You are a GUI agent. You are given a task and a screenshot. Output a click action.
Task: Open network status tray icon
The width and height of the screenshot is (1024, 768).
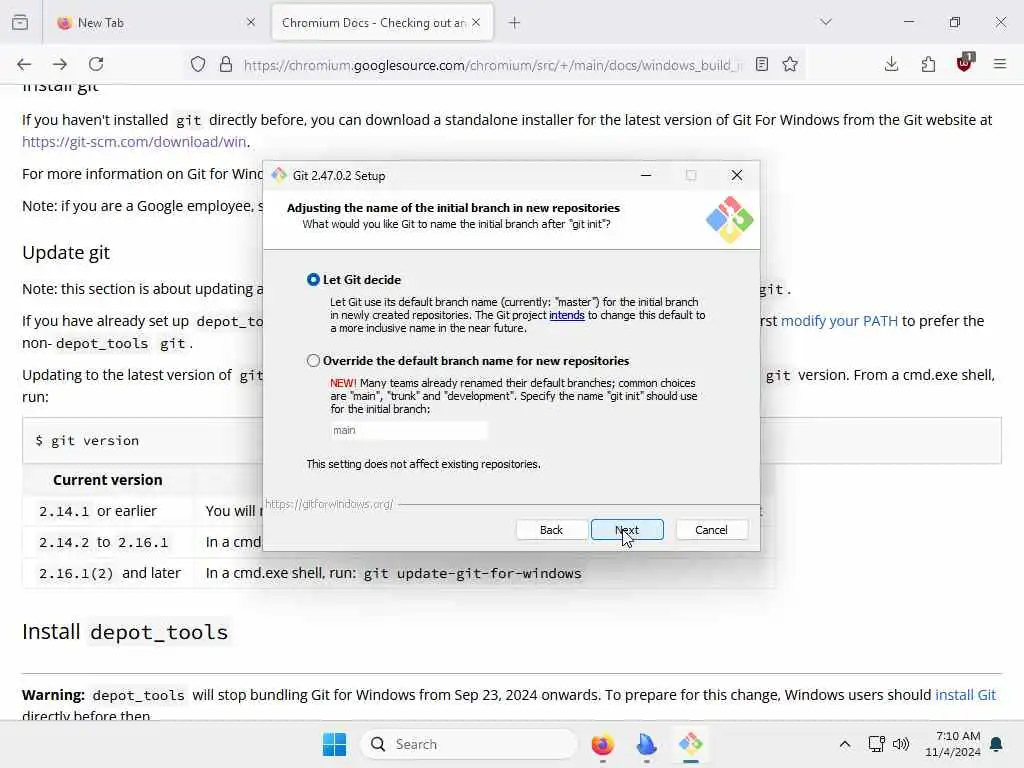tap(876, 744)
